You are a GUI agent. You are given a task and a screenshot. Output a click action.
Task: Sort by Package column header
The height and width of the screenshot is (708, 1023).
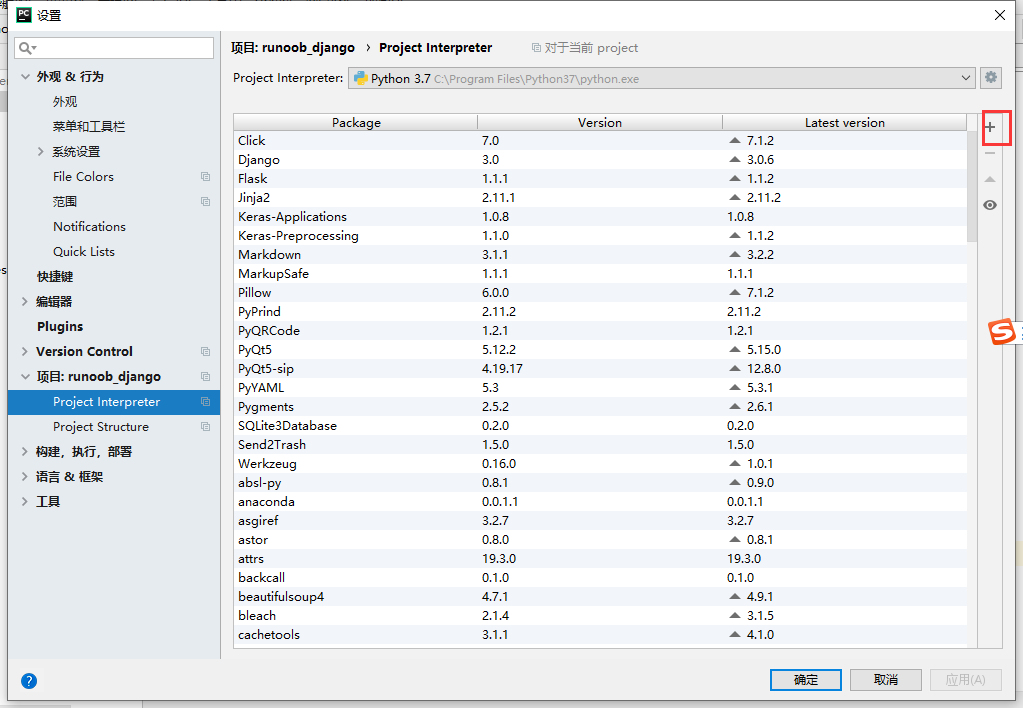[x=356, y=123]
